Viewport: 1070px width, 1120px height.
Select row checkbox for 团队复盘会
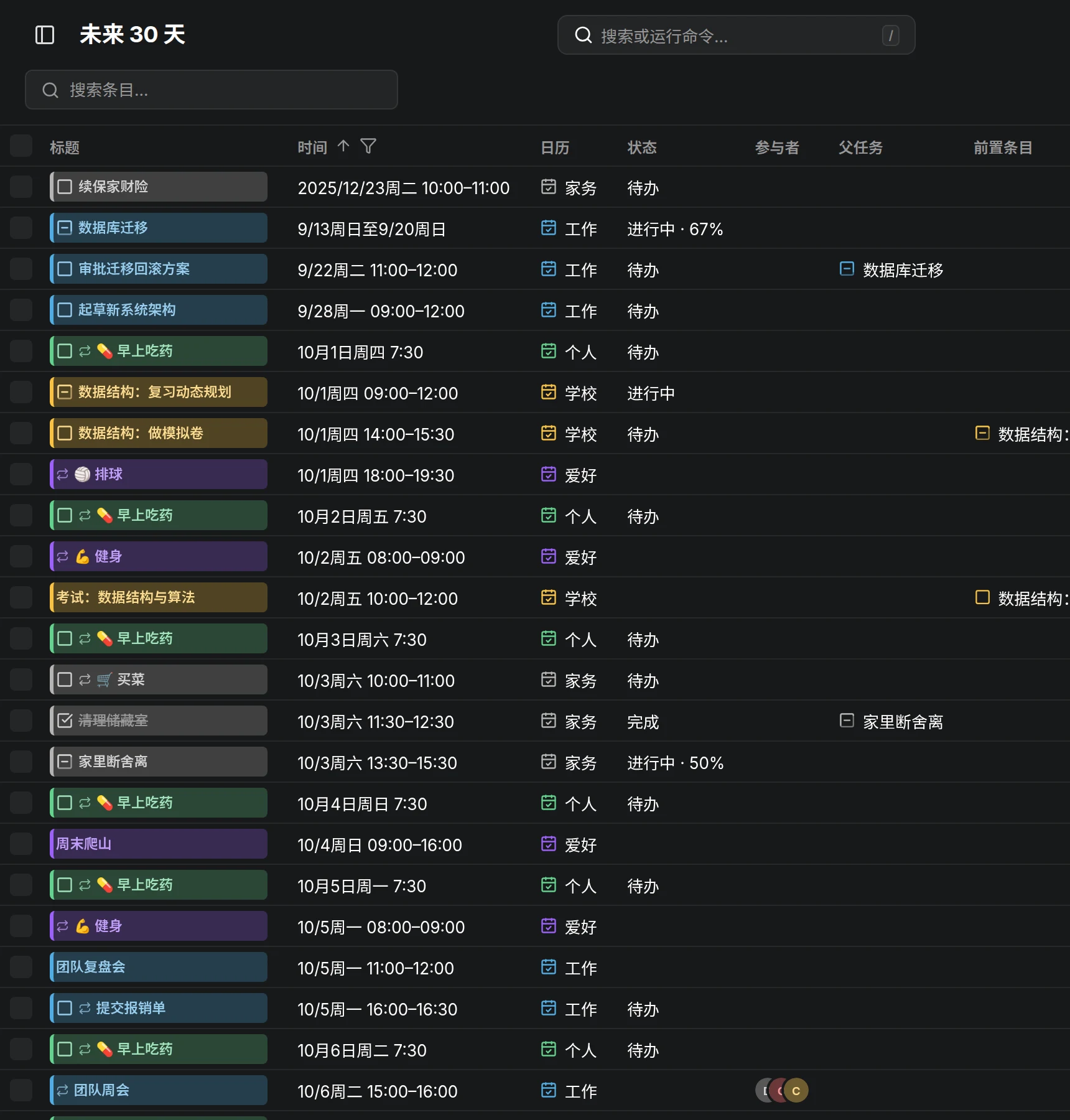pos(21,967)
